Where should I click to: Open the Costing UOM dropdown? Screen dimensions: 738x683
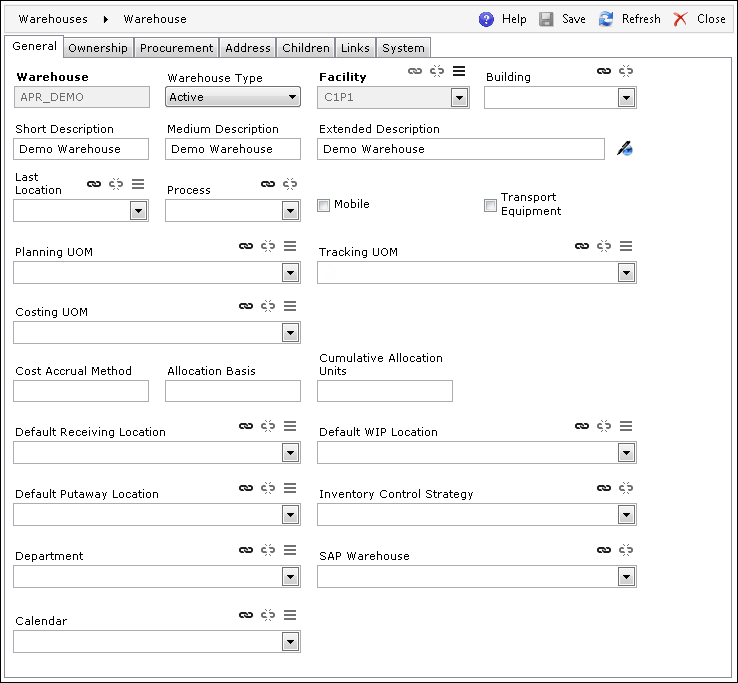(x=290, y=333)
